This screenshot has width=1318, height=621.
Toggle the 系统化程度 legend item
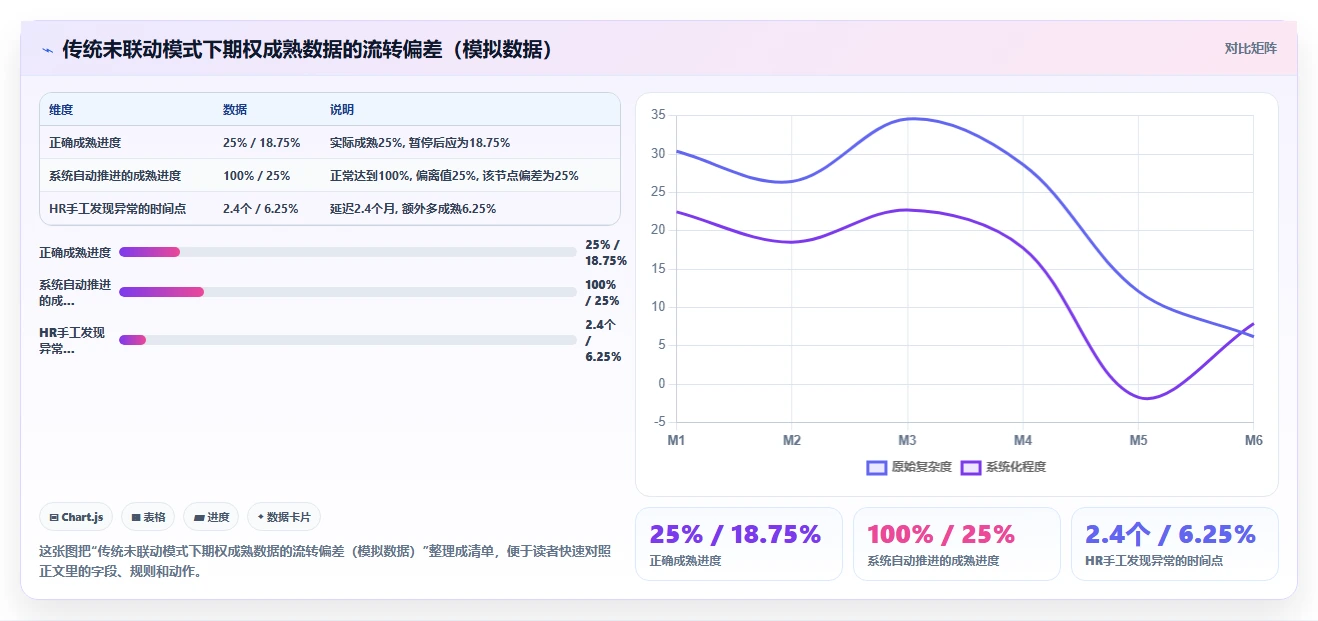click(1003, 467)
